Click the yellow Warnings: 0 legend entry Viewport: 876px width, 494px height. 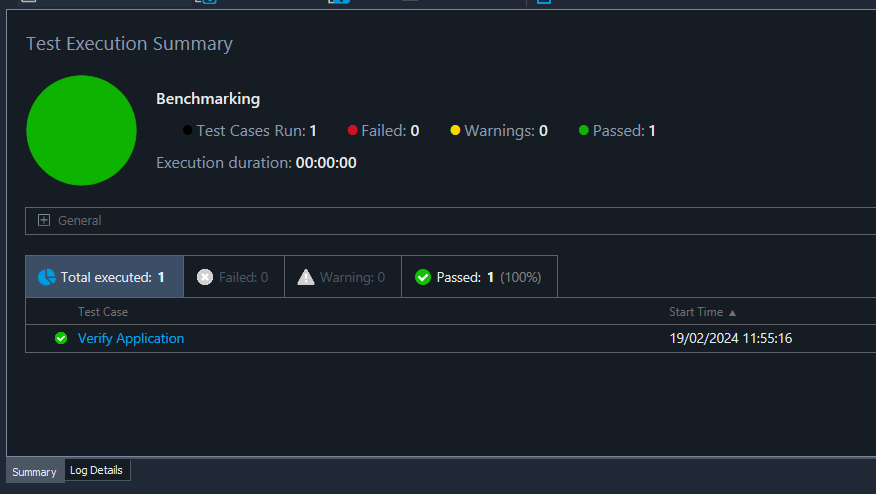[x=499, y=131]
